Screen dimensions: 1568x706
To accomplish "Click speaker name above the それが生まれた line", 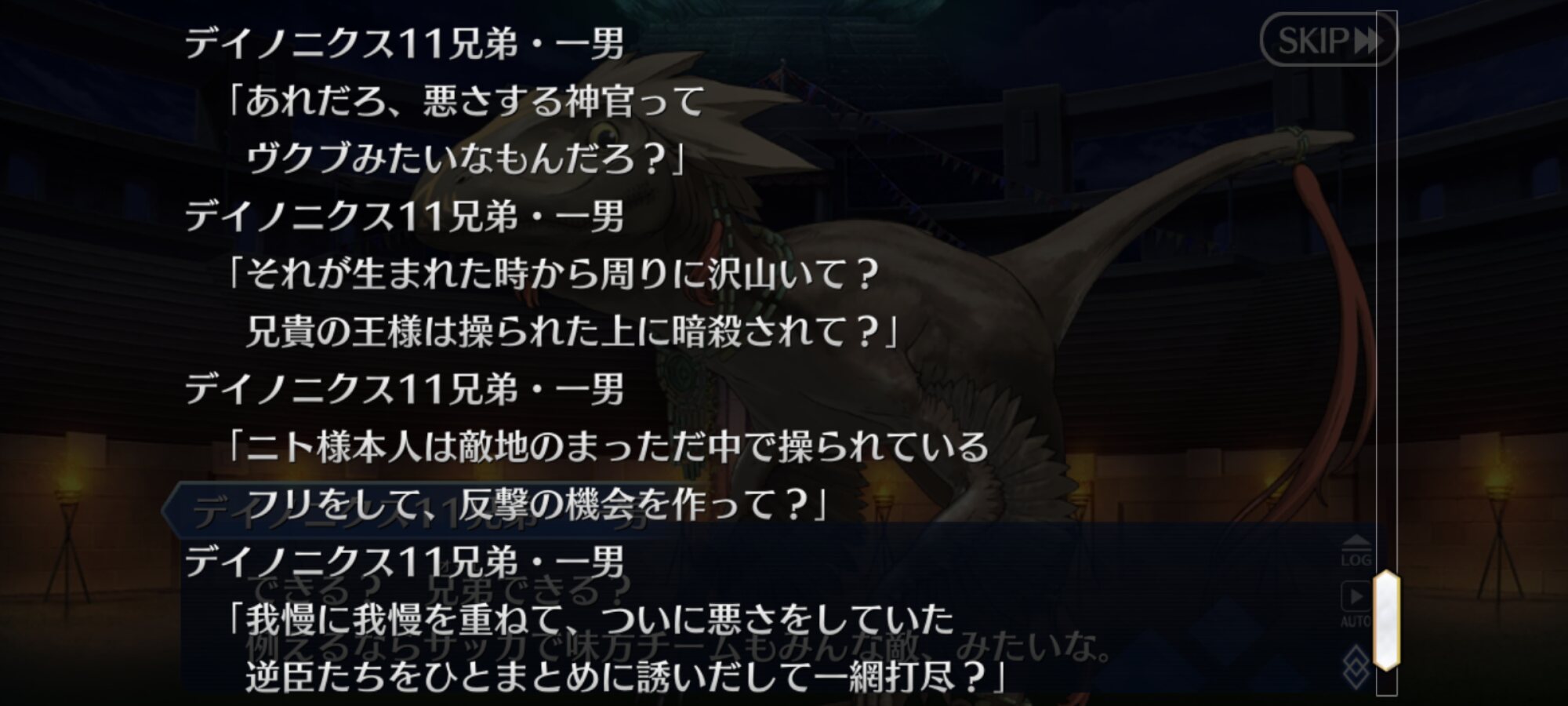I will click(405, 217).
